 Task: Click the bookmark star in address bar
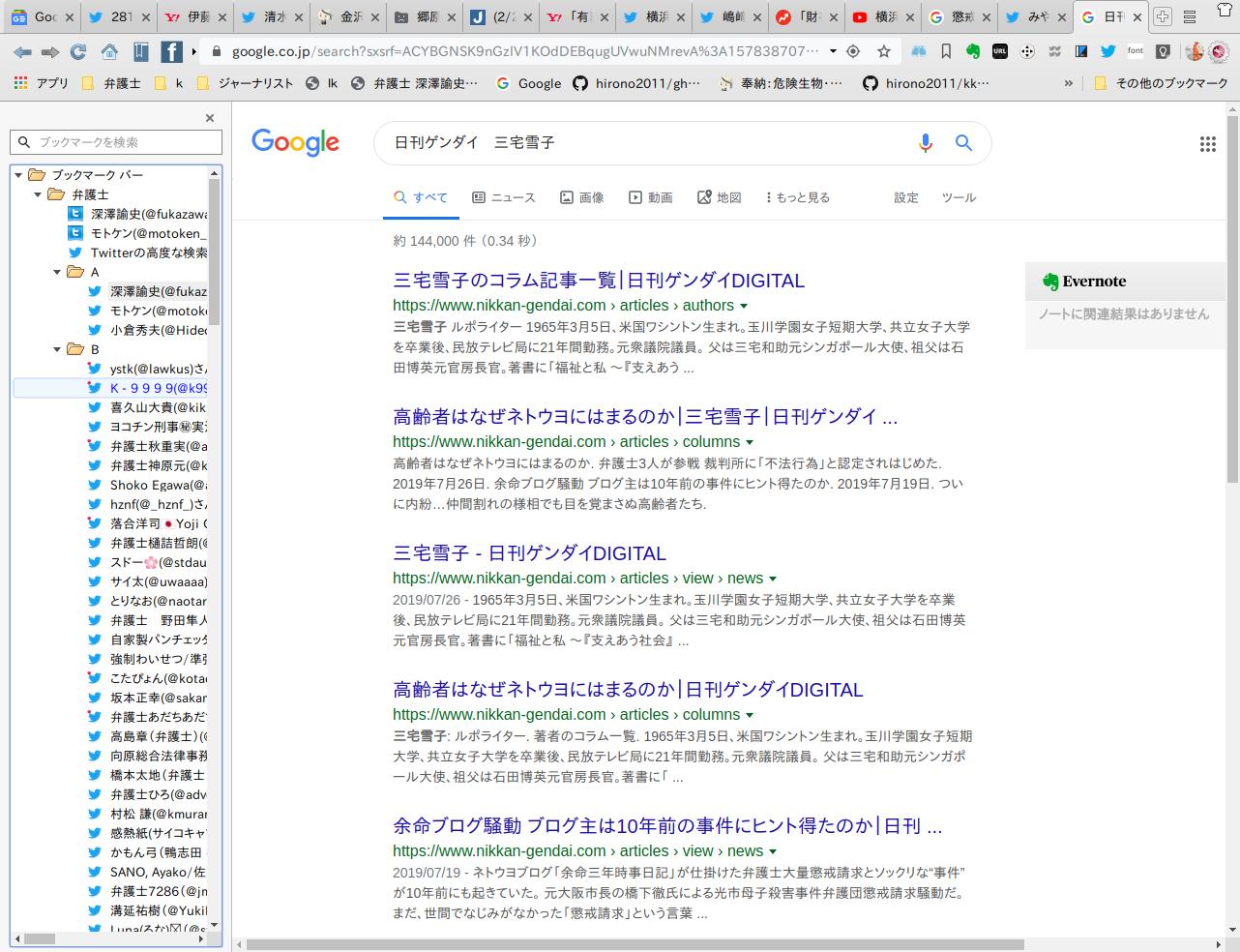[884, 51]
